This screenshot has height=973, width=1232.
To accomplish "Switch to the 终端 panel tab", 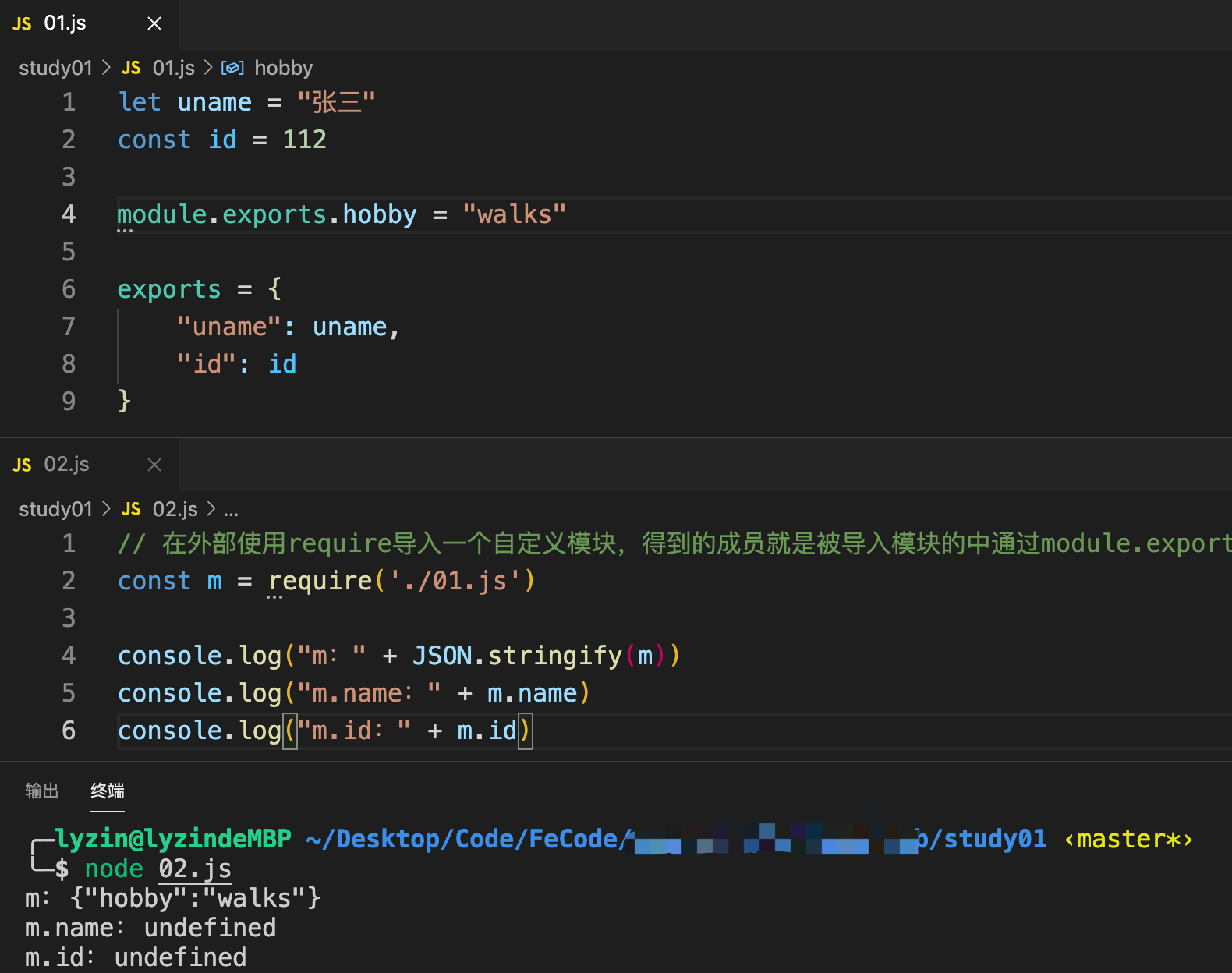I will [x=108, y=791].
